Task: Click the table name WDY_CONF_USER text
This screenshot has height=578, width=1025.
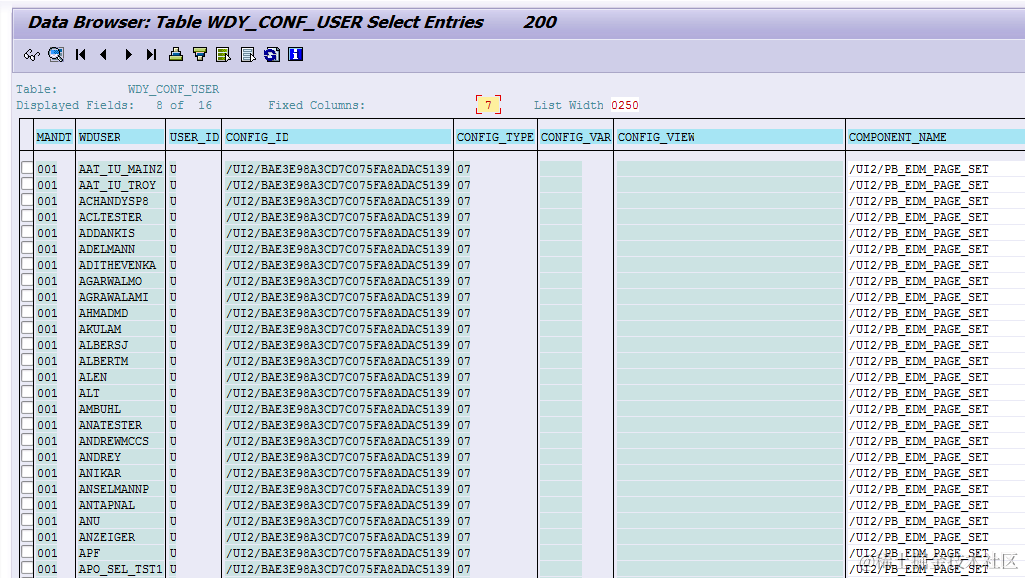Action: tap(173, 89)
